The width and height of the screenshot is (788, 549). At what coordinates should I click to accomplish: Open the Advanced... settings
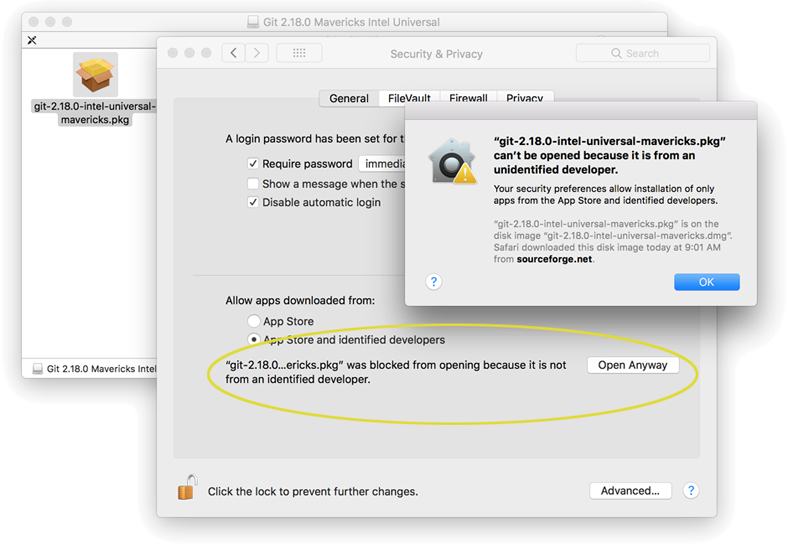(630, 491)
